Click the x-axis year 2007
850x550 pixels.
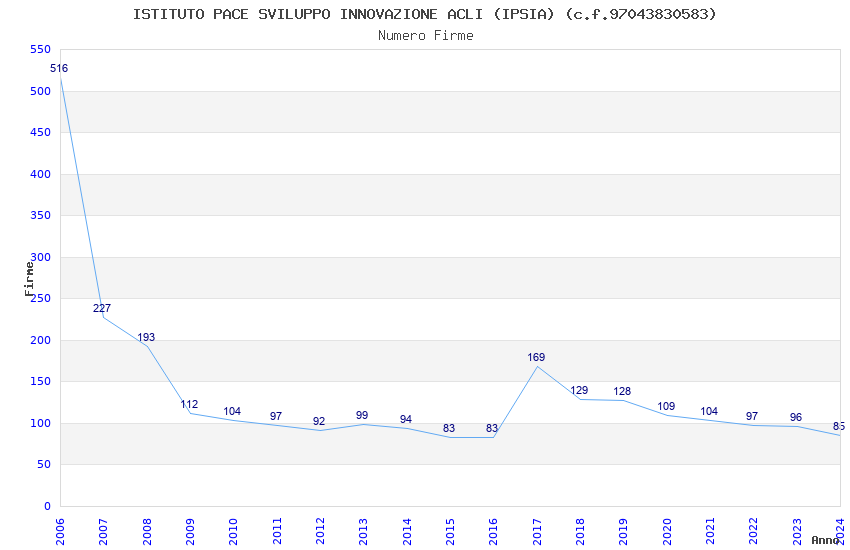pos(103,532)
